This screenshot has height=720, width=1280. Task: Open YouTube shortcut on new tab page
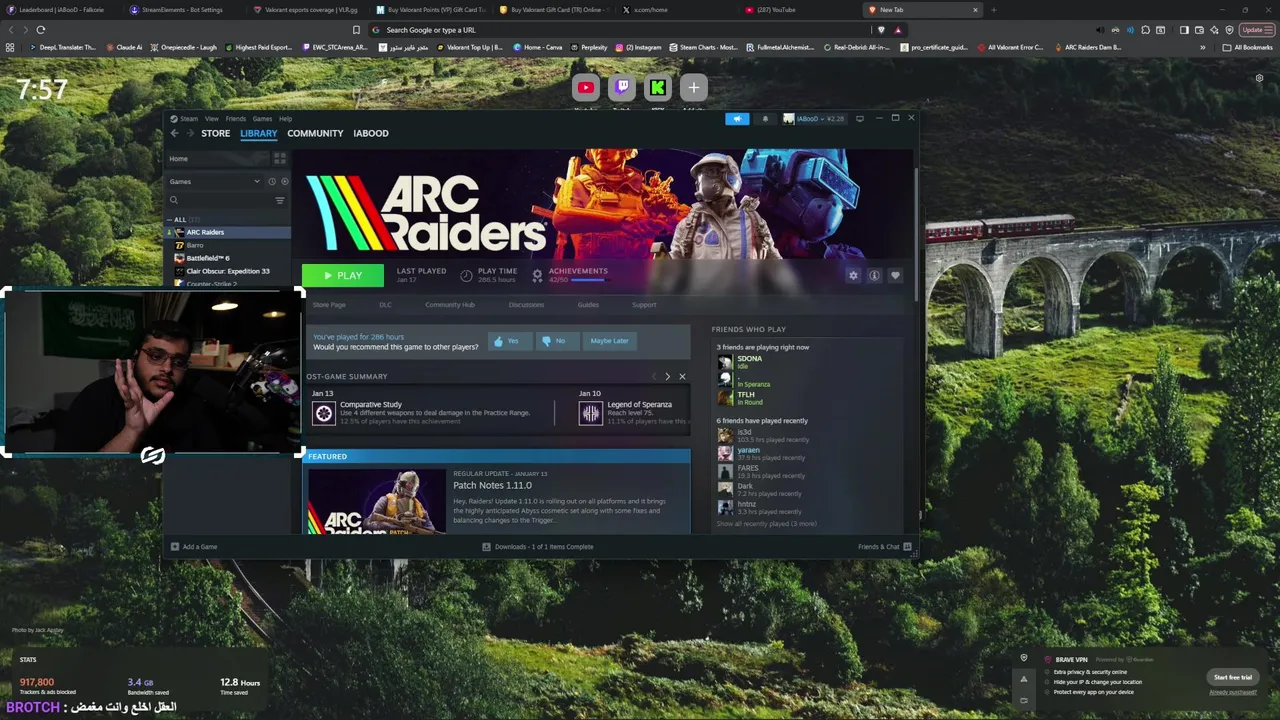click(586, 88)
